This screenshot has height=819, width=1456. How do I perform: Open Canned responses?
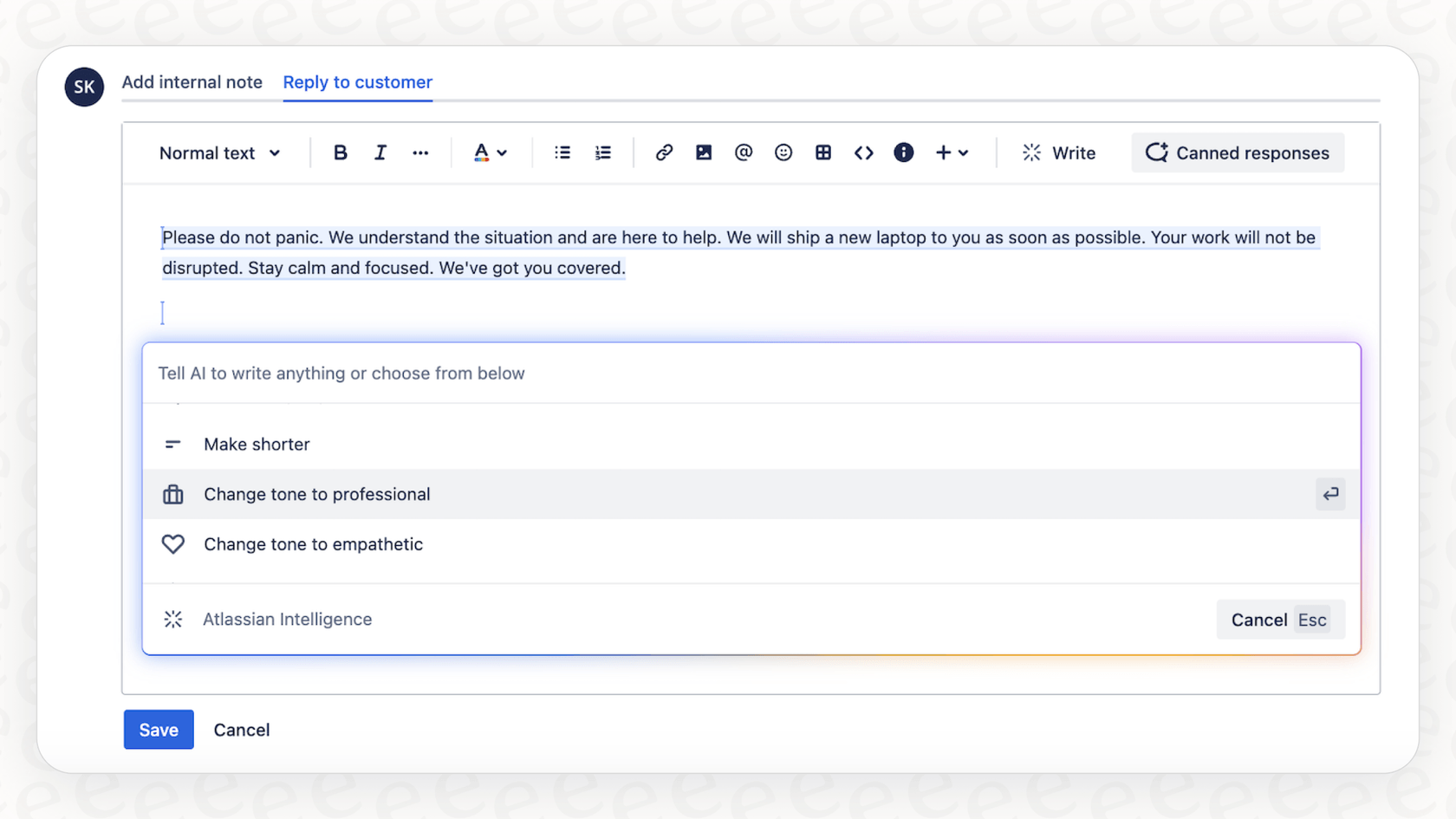coord(1238,153)
